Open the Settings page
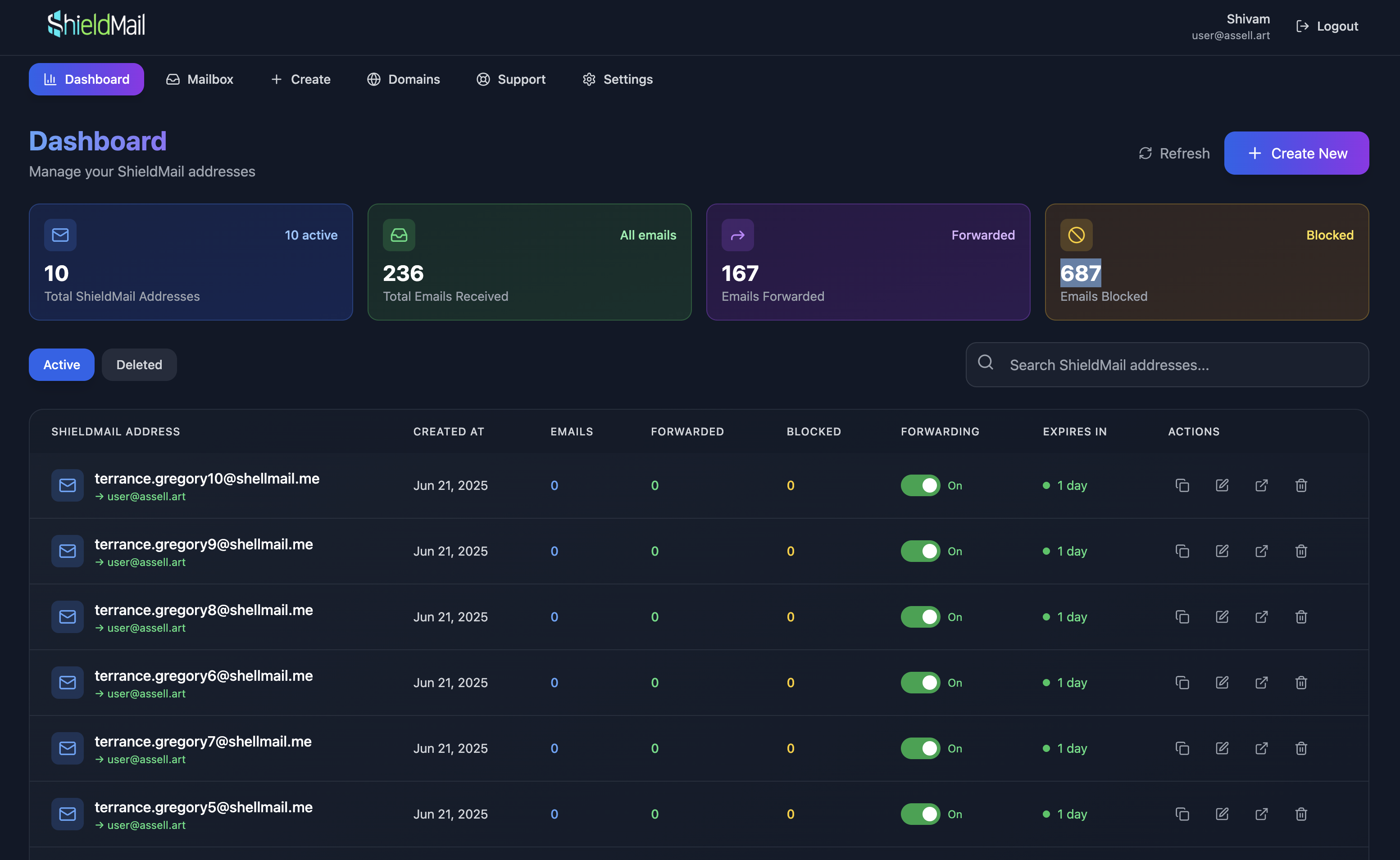This screenshot has width=1400, height=860. [x=618, y=79]
